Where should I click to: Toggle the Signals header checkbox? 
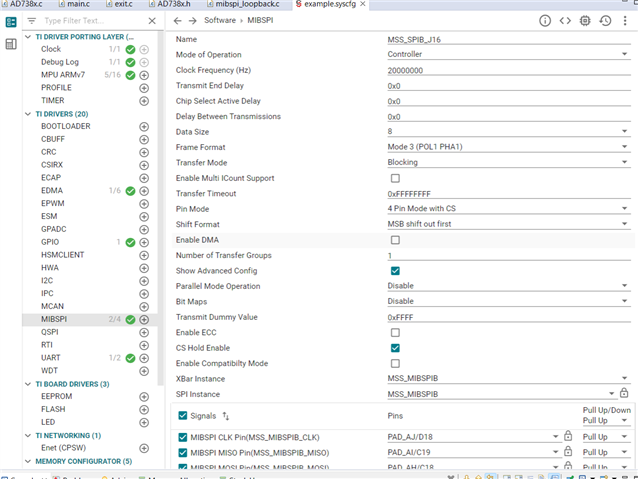[183, 416]
